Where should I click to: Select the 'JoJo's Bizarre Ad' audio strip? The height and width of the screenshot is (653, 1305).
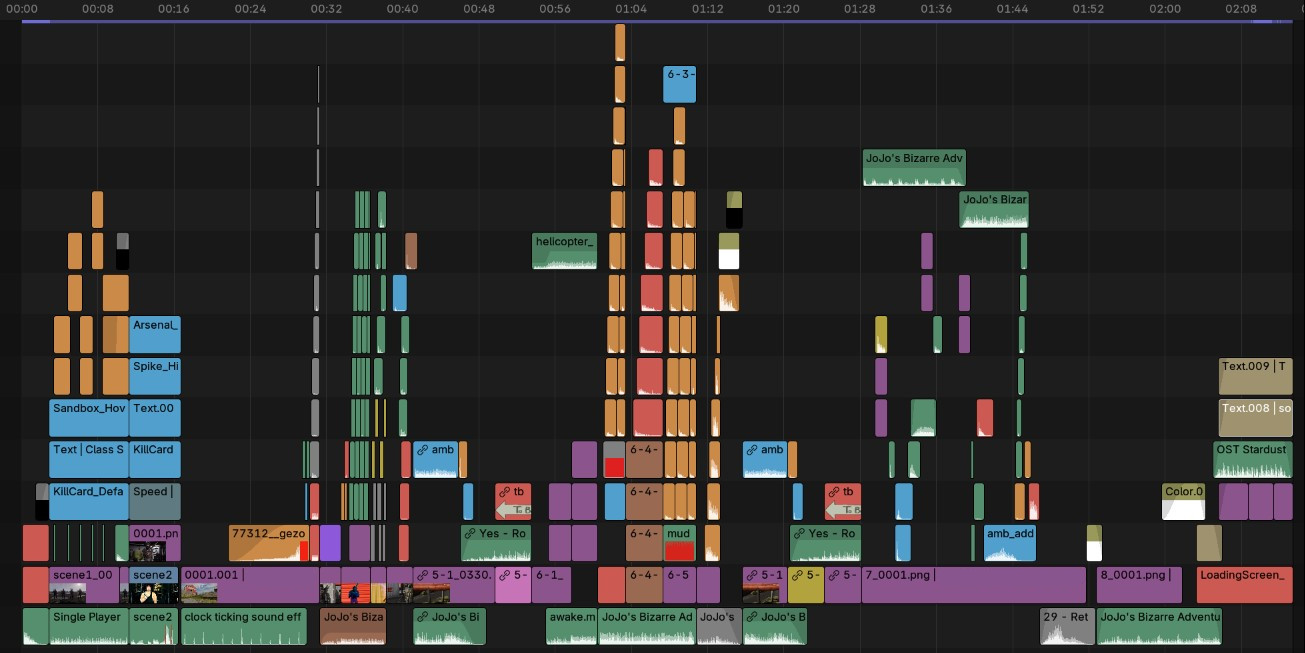coord(647,627)
